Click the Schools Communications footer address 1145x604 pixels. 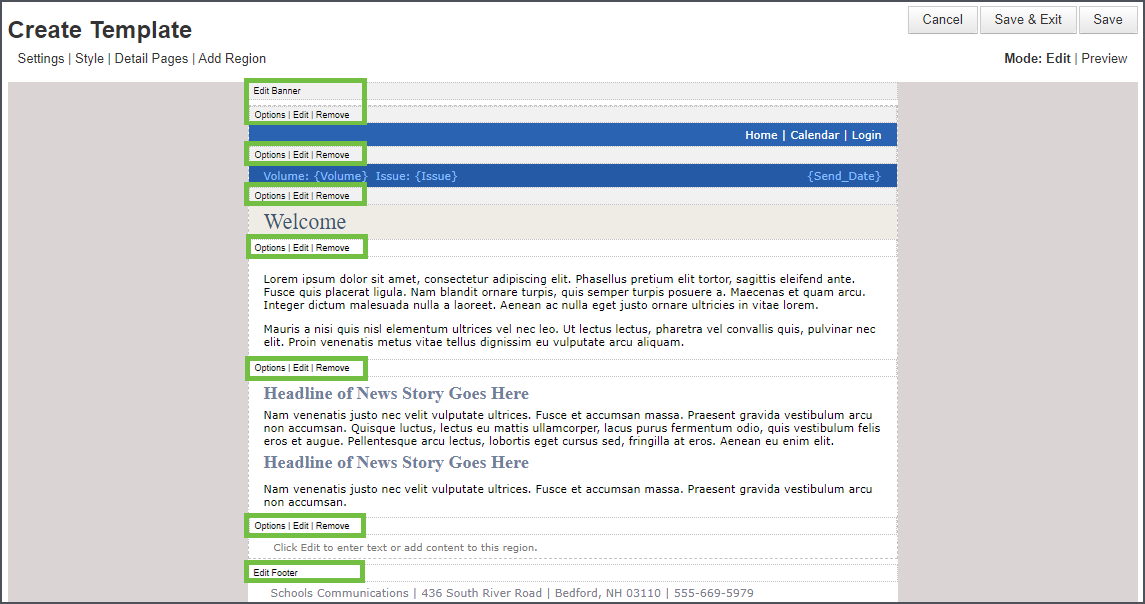pyautogui.click(x=512, y=593)
